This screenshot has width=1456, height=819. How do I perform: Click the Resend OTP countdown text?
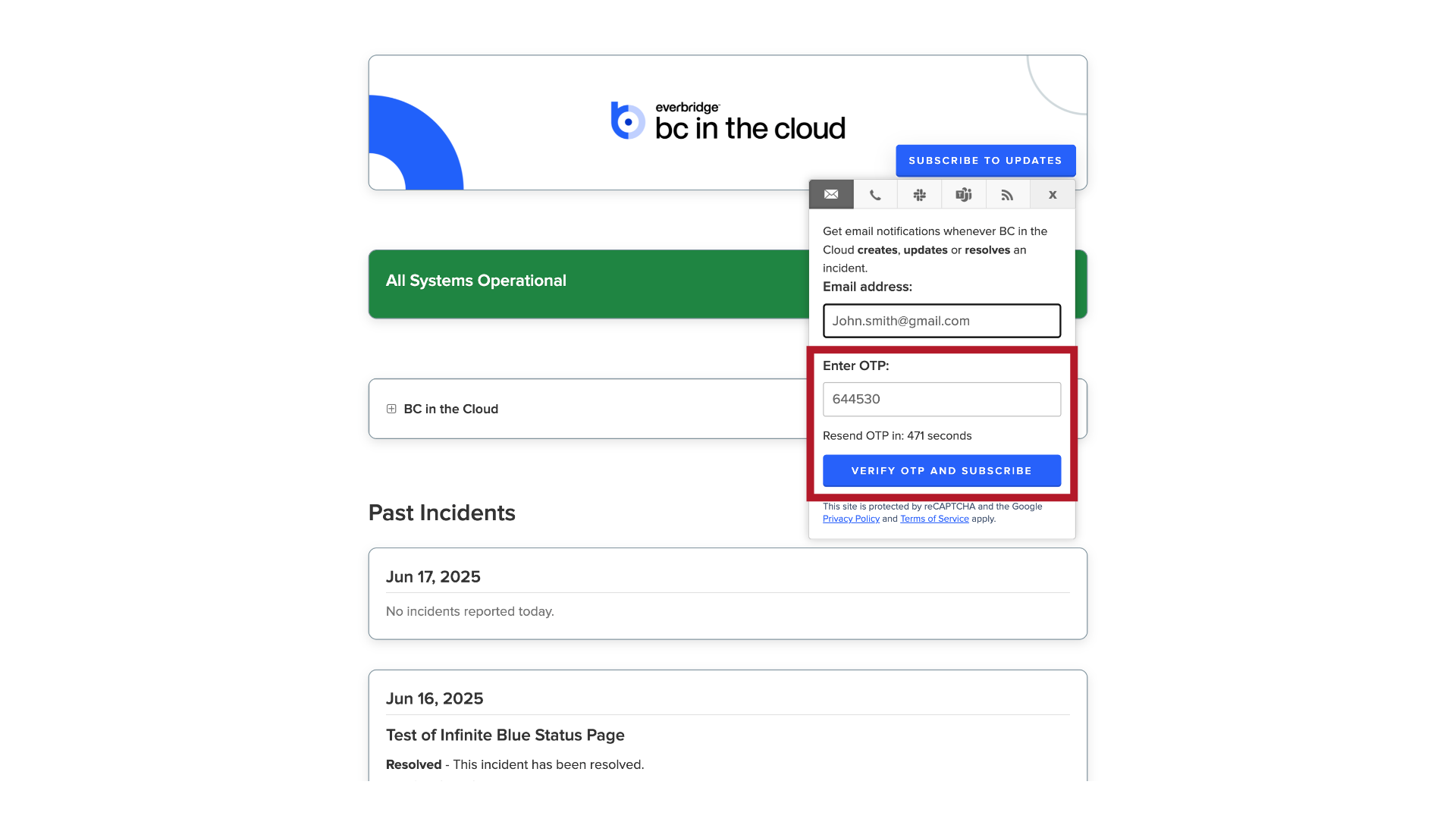click(x=897, y=436)
